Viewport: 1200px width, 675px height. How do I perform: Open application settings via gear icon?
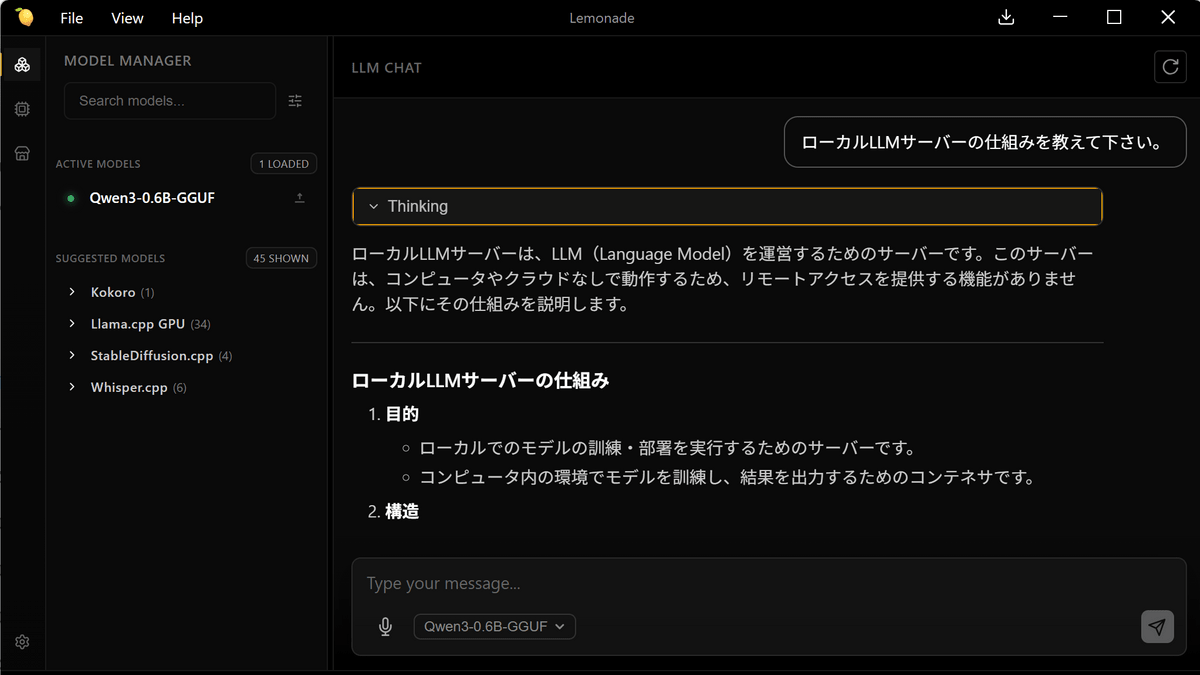(22, 641)
